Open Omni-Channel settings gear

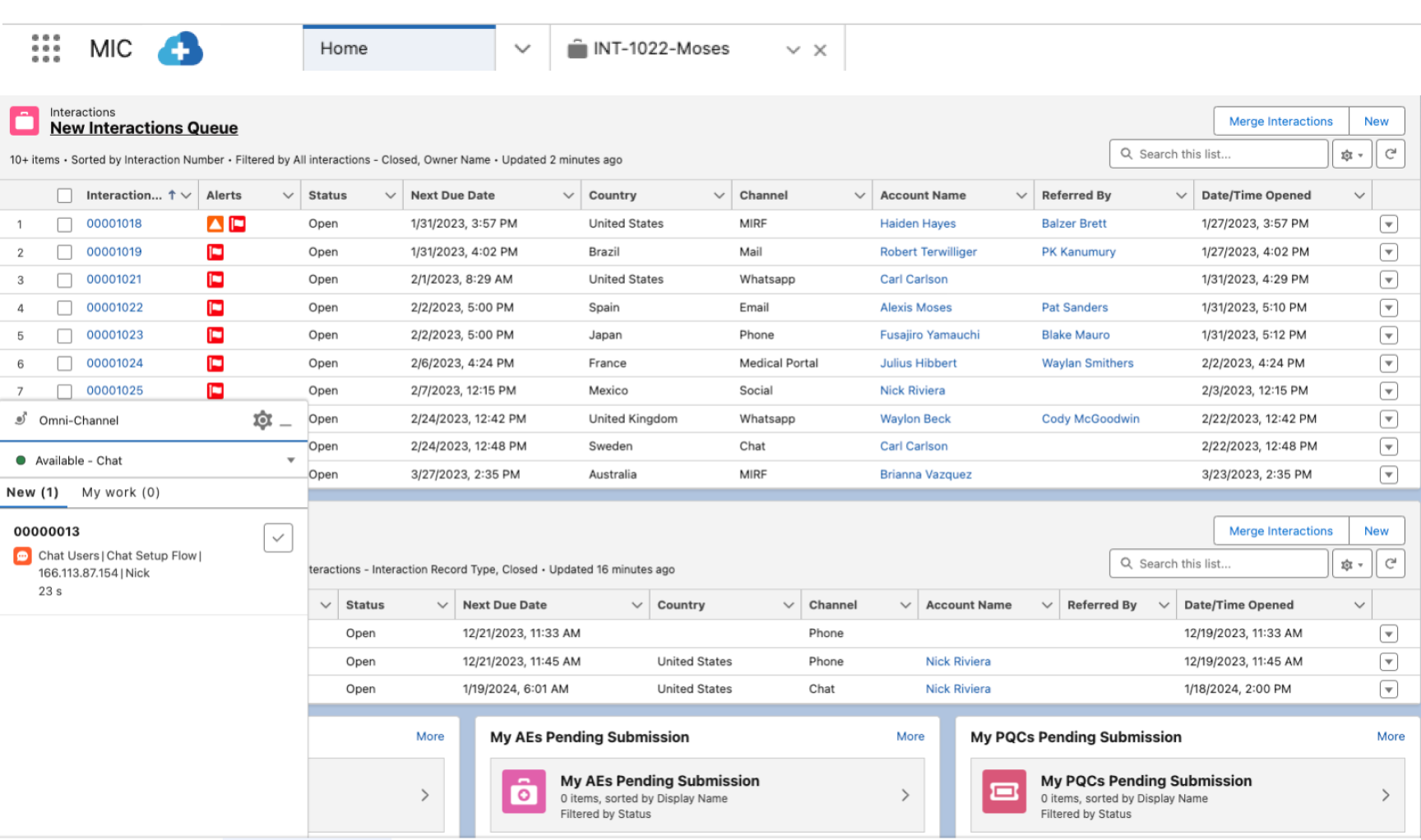(262, 420)
